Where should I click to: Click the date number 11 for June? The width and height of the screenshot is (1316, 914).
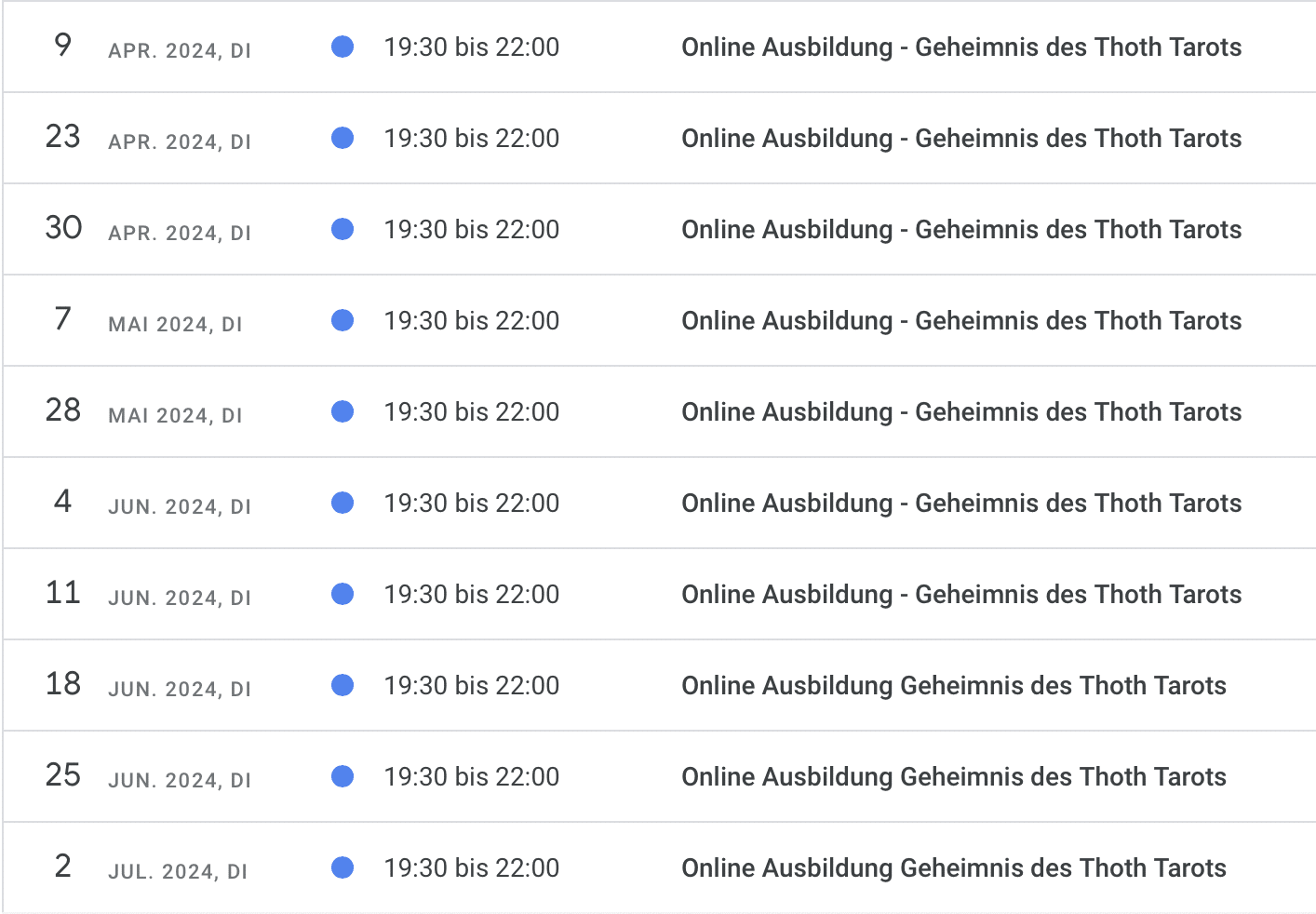pos(62,593)
